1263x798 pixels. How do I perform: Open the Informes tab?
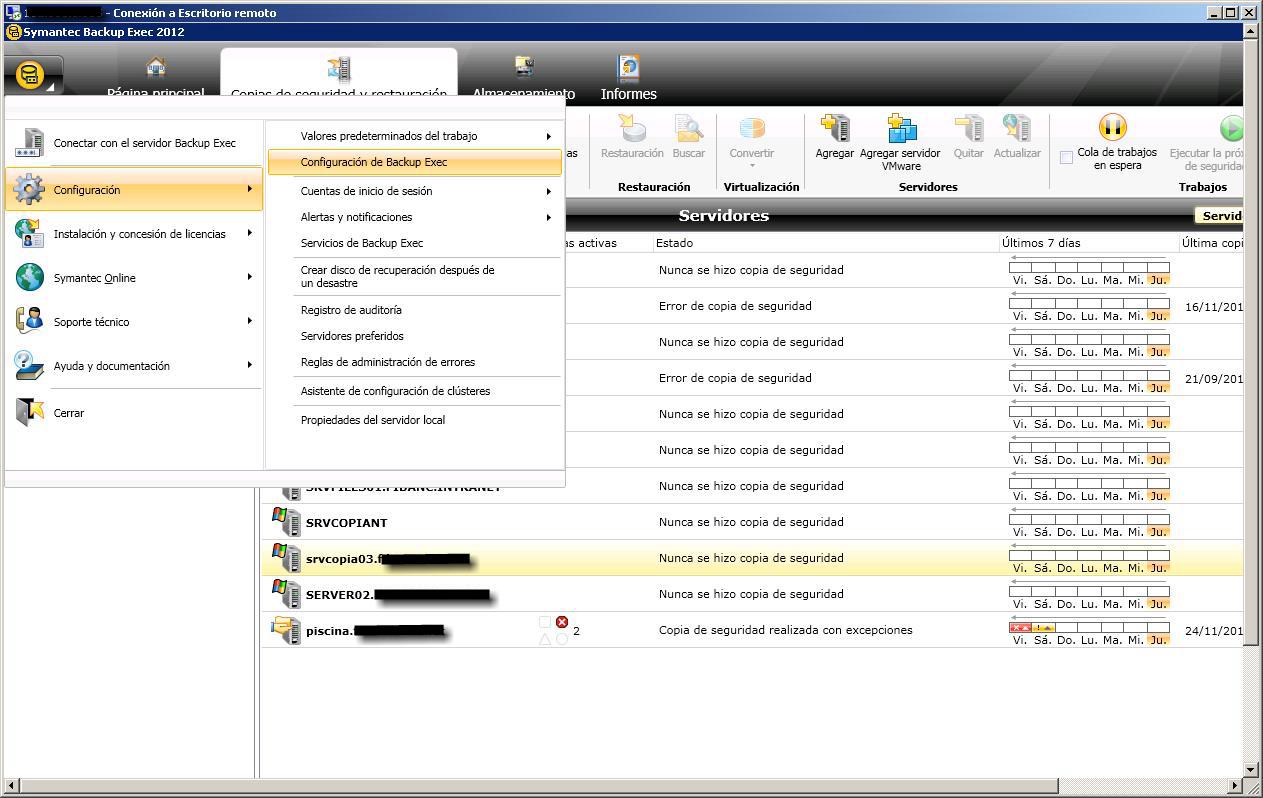(628, 78)
